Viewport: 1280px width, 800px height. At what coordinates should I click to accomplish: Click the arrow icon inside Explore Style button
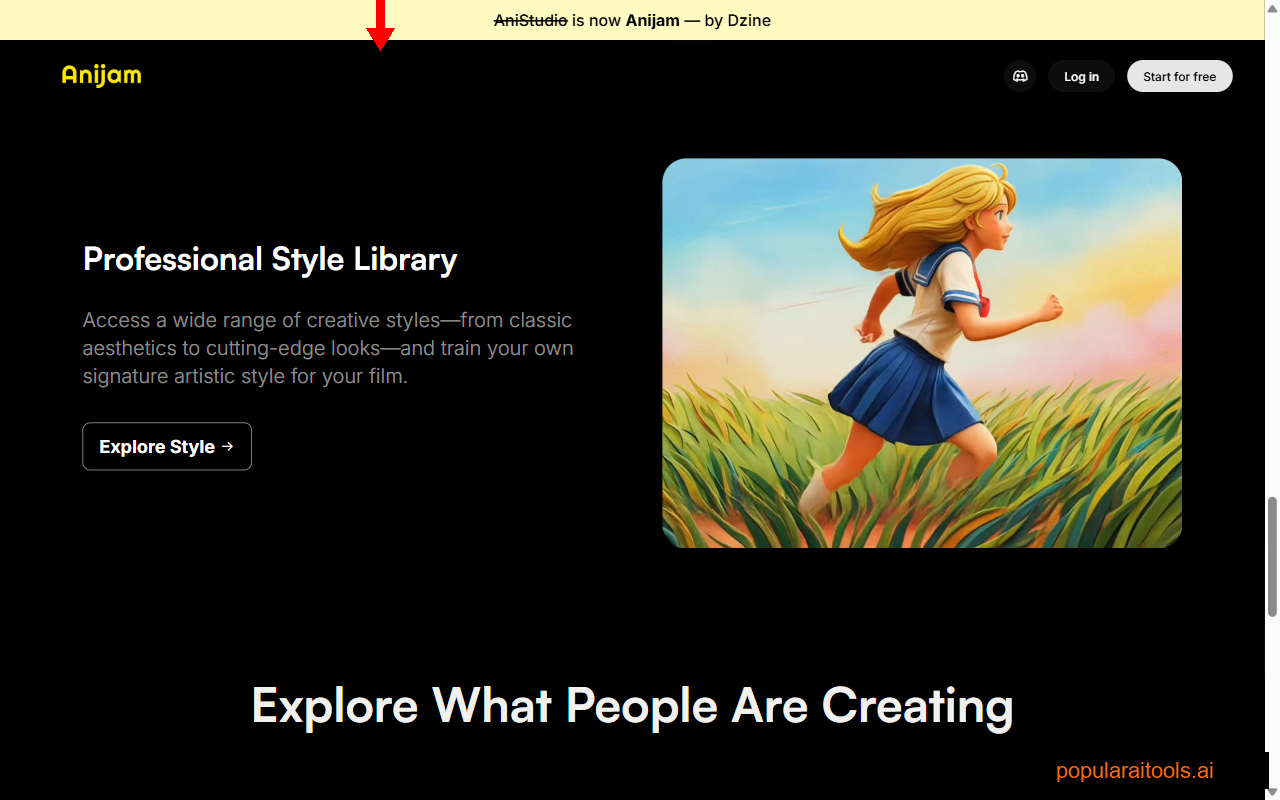[228, 446]
